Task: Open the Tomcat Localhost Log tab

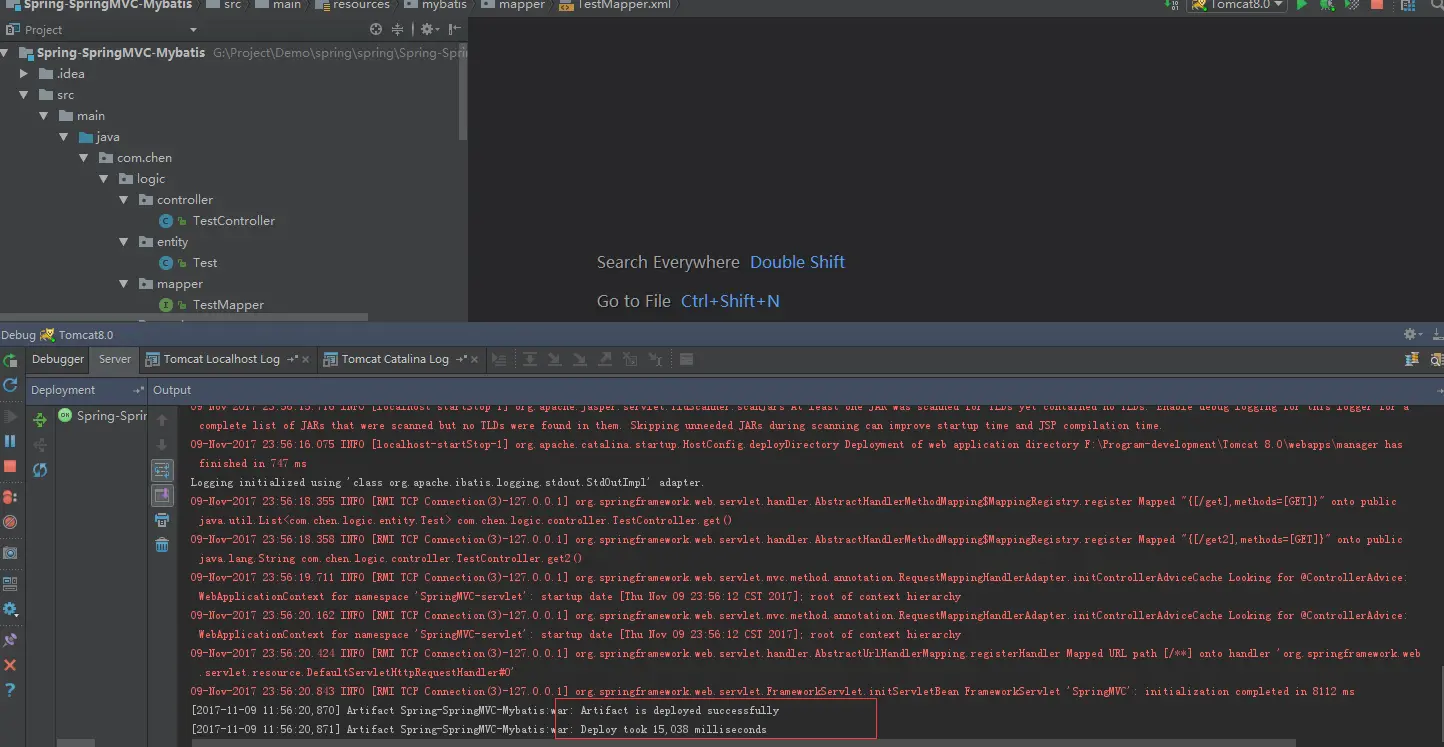Action: [221, 359]
